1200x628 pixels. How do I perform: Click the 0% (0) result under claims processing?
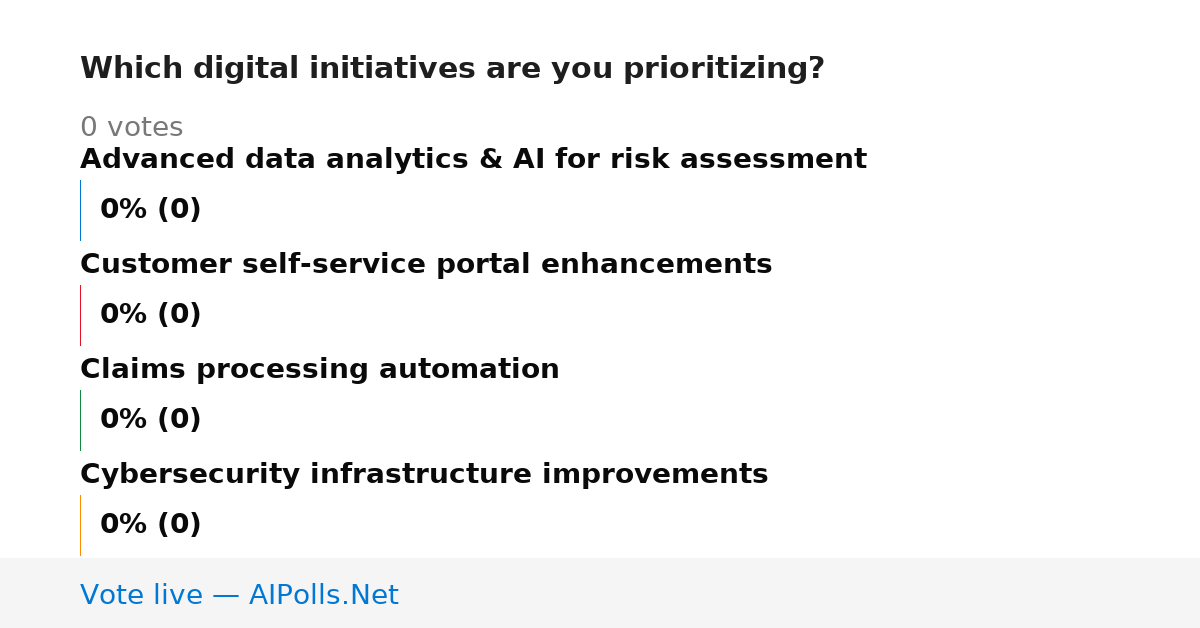(x=150, y=420)
